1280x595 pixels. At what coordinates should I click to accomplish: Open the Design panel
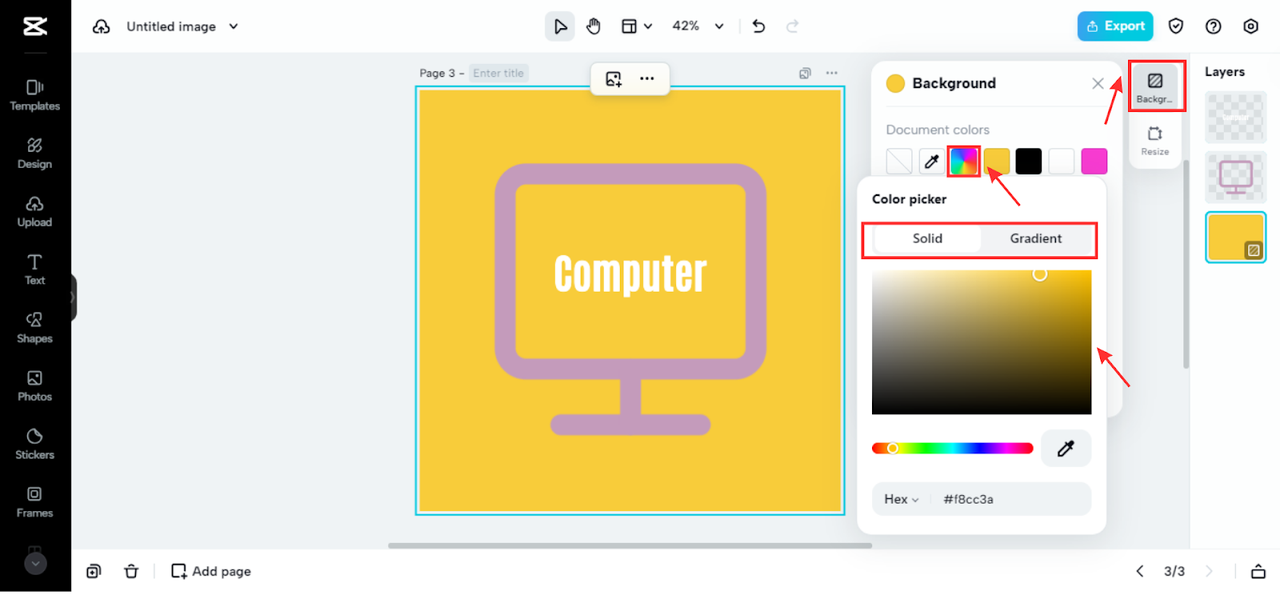[x=35, y=153]
